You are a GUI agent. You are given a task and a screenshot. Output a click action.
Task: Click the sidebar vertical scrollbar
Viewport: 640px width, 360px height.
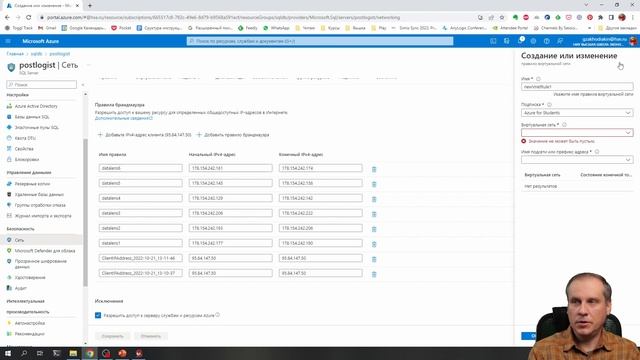(x=85, y=212)
